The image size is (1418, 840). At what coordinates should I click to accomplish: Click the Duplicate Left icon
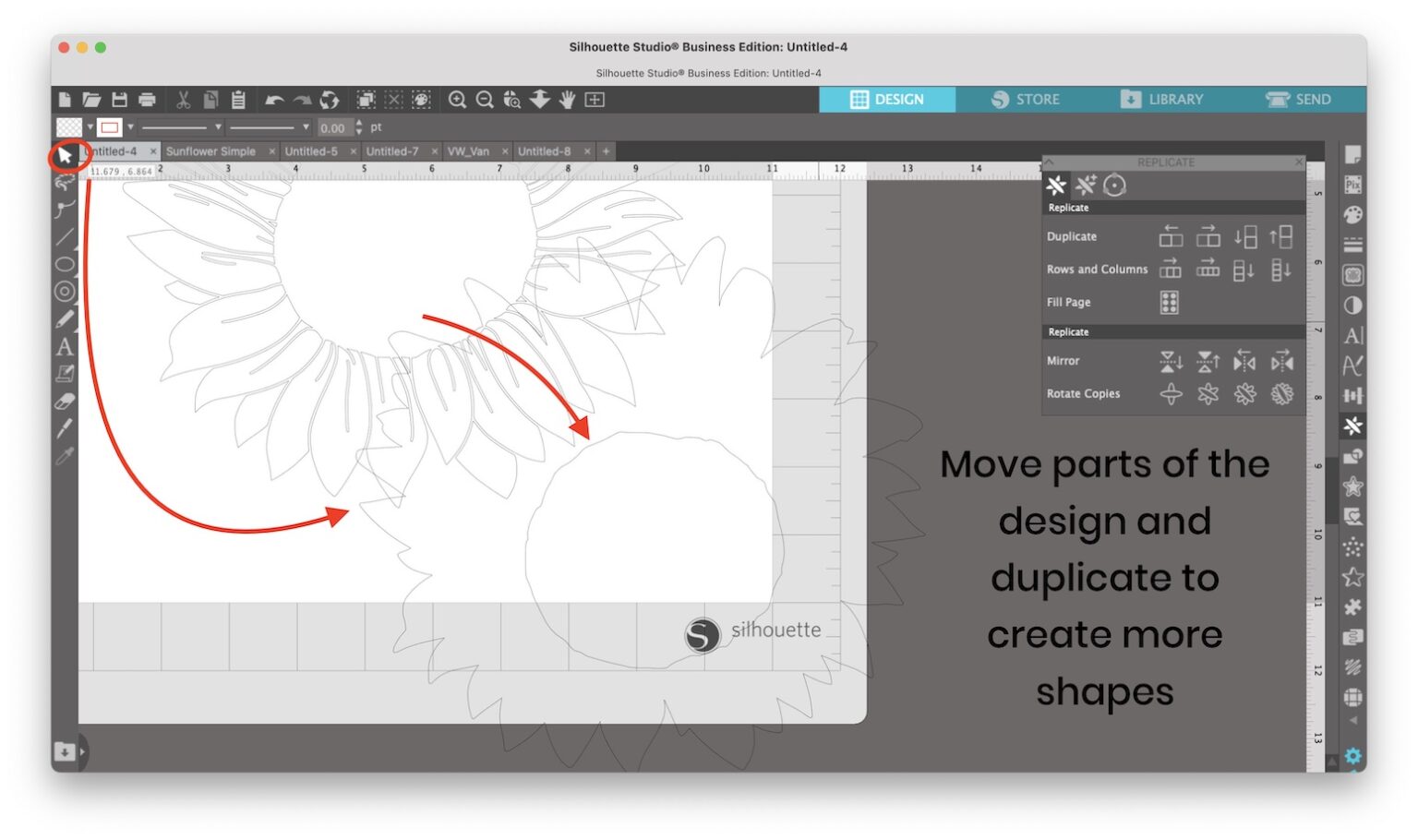point(1171,235)
